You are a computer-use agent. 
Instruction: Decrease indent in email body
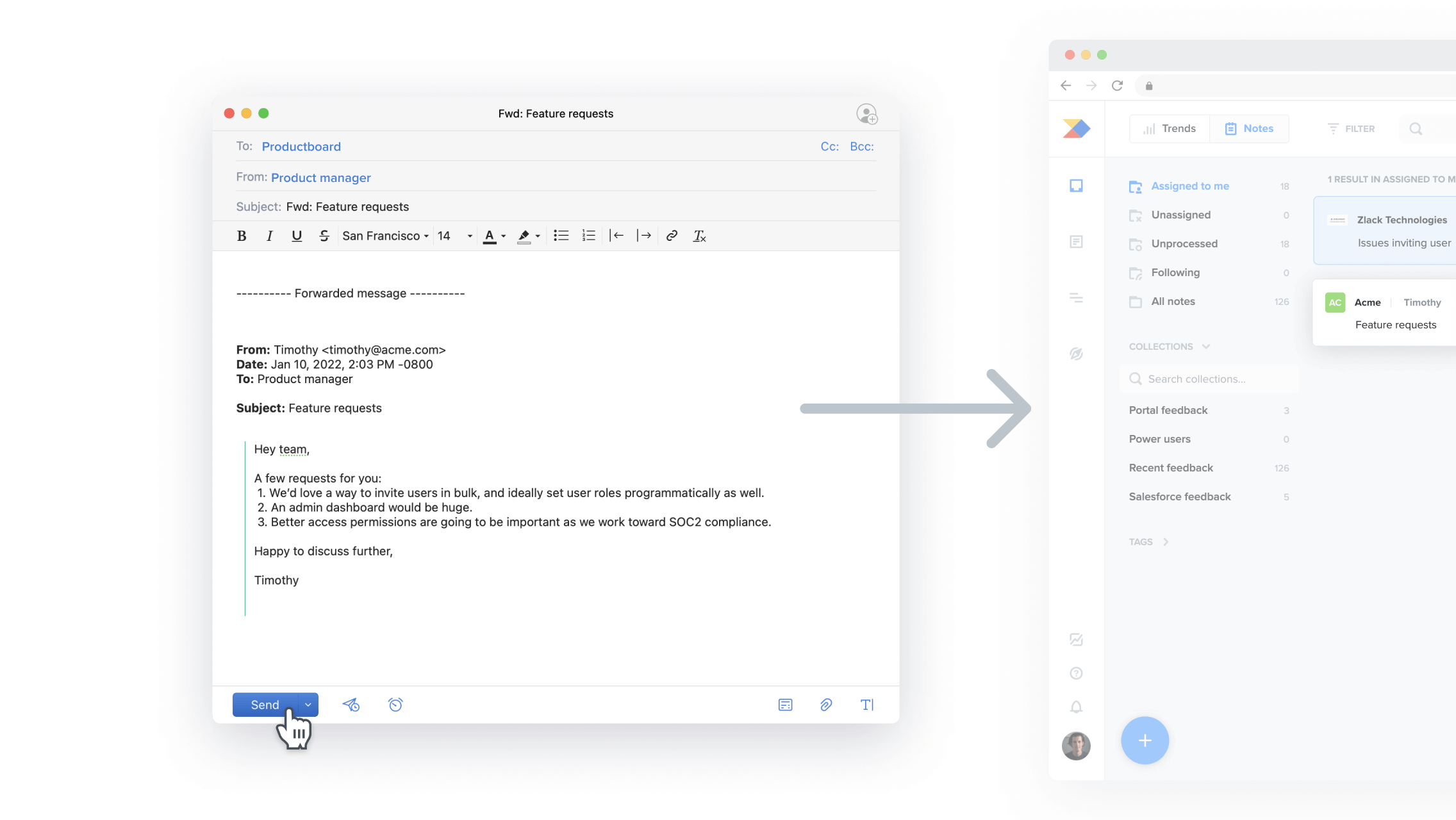(x=616, y=236)
